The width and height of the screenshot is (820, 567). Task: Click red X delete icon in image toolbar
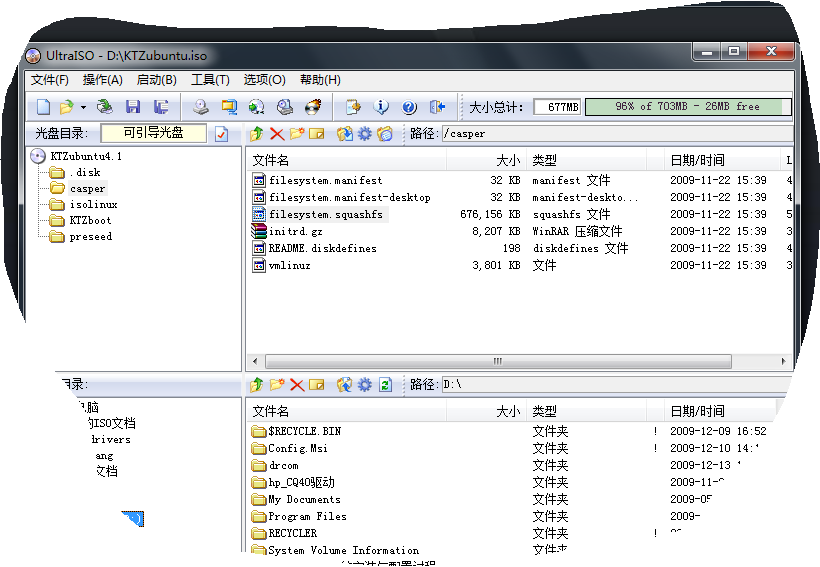coord(277,134)
